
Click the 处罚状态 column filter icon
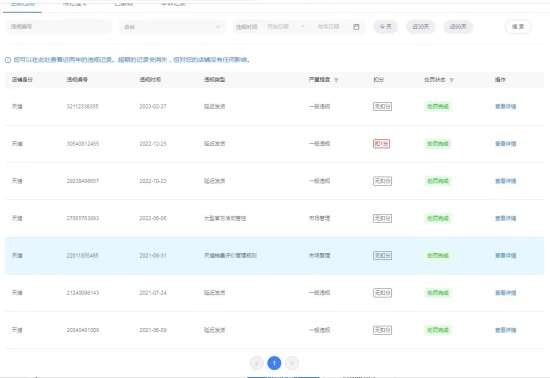[x=451, y=80]
